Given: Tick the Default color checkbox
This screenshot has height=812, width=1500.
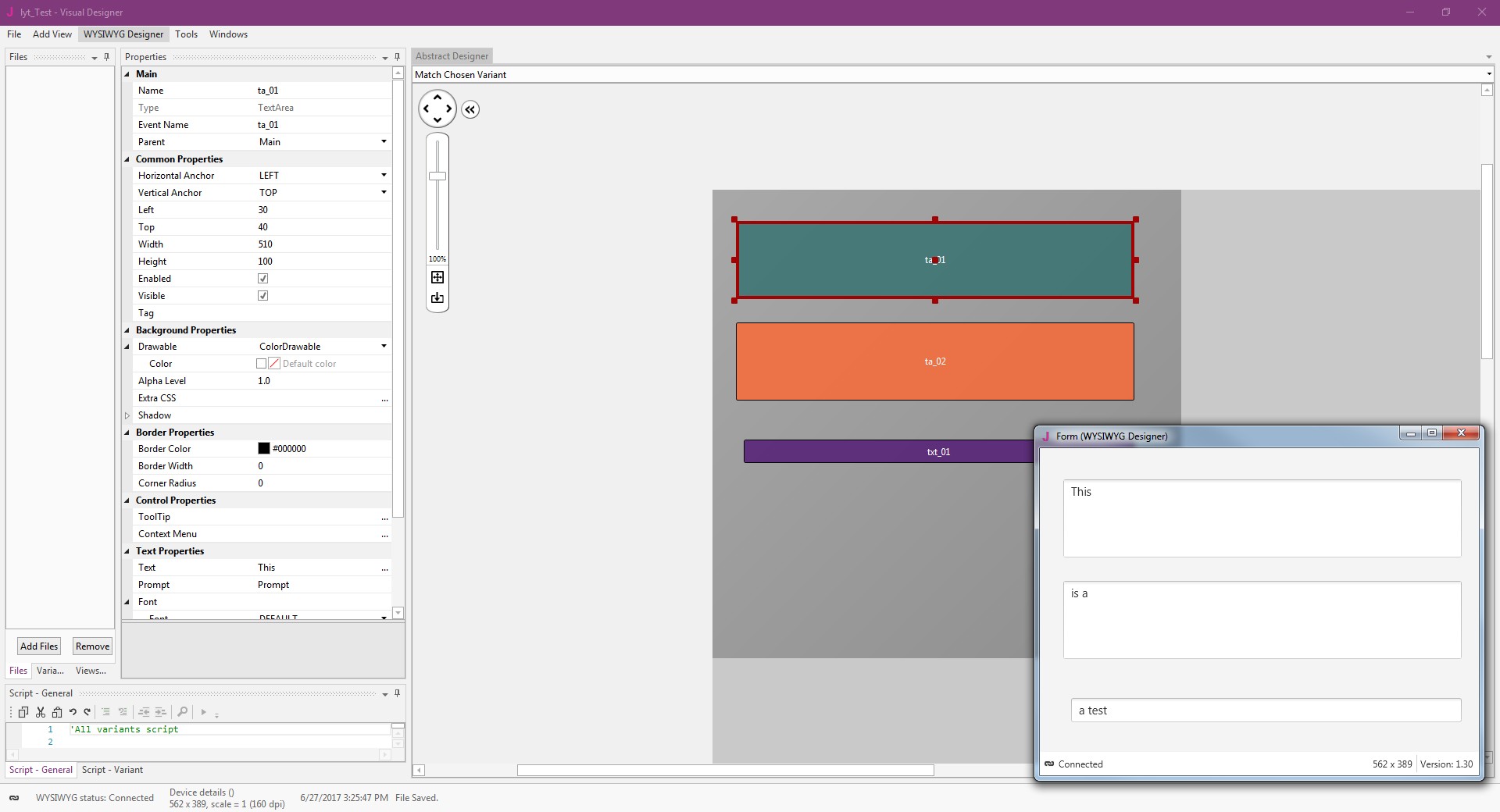Looking at the screenshot, I should click(x=262, y=364).
